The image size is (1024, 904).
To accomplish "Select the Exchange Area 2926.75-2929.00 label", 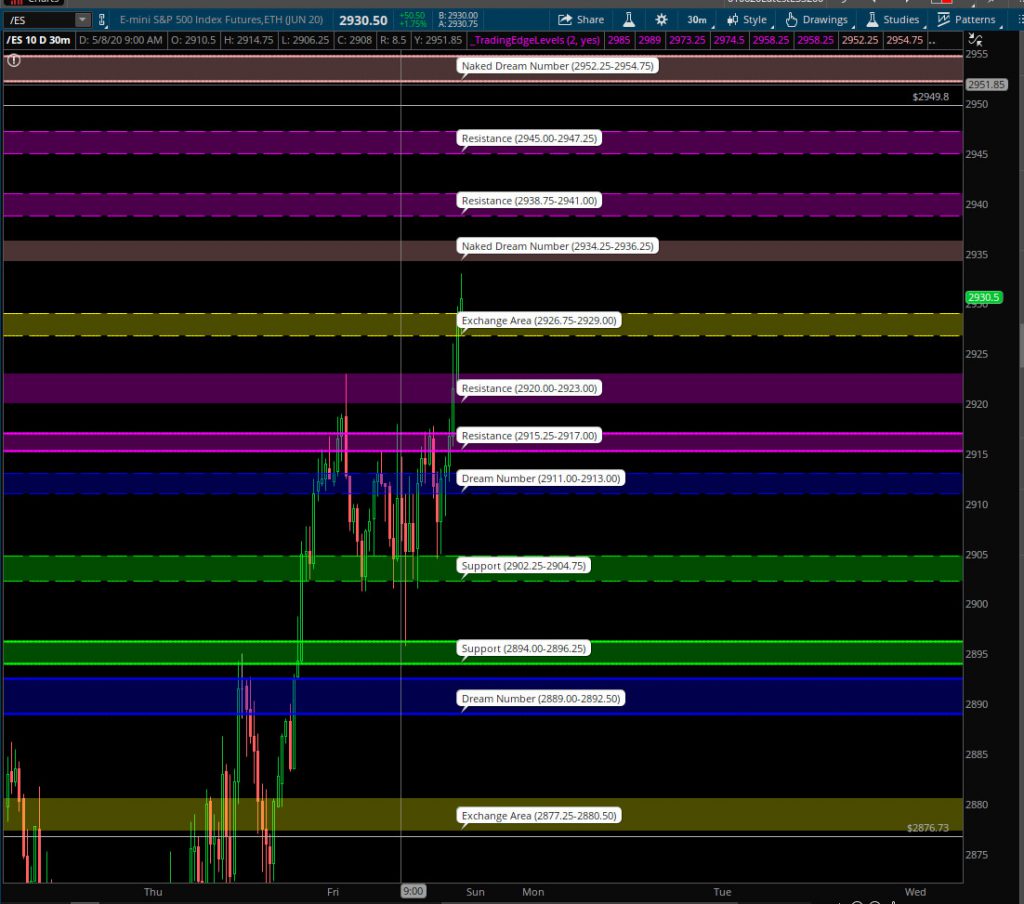I will 540,321.
